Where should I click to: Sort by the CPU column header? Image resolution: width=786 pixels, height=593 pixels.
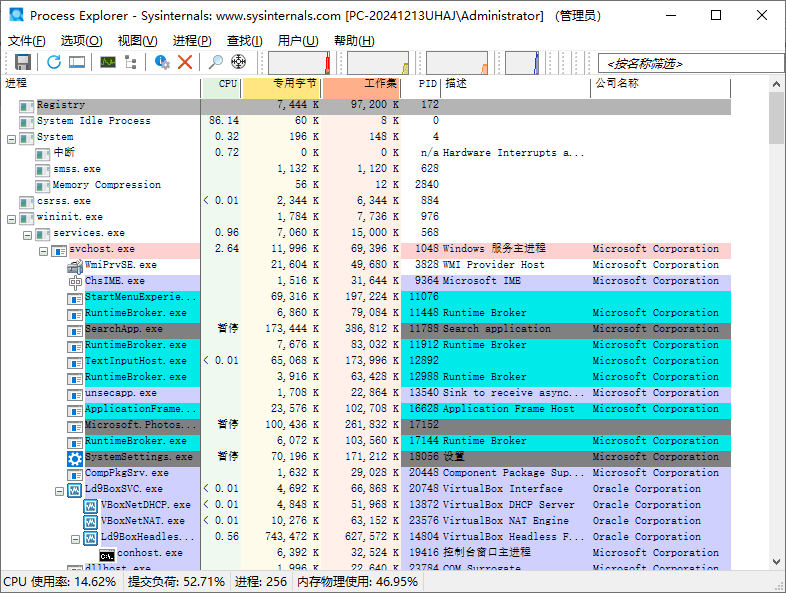[x=221, y=88]
